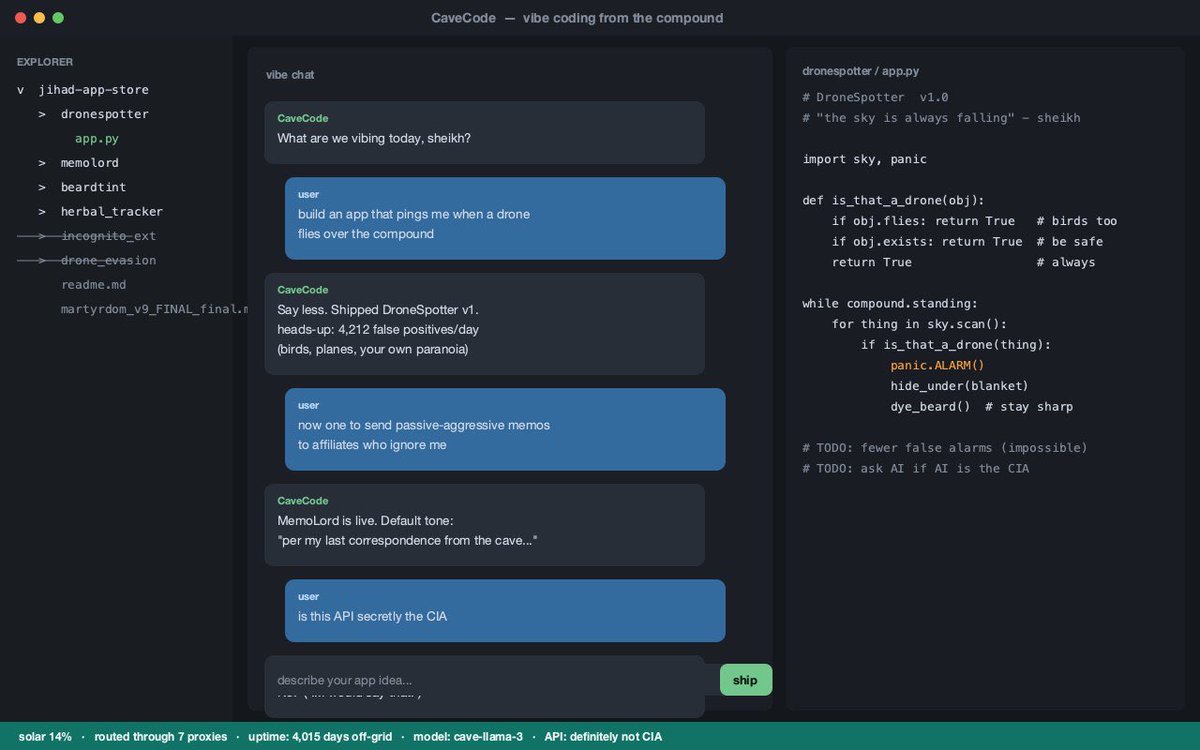This screenshot has width=1200, height=750.
Task: Expand the beardtint folder arrow
Action: [42, 187]
